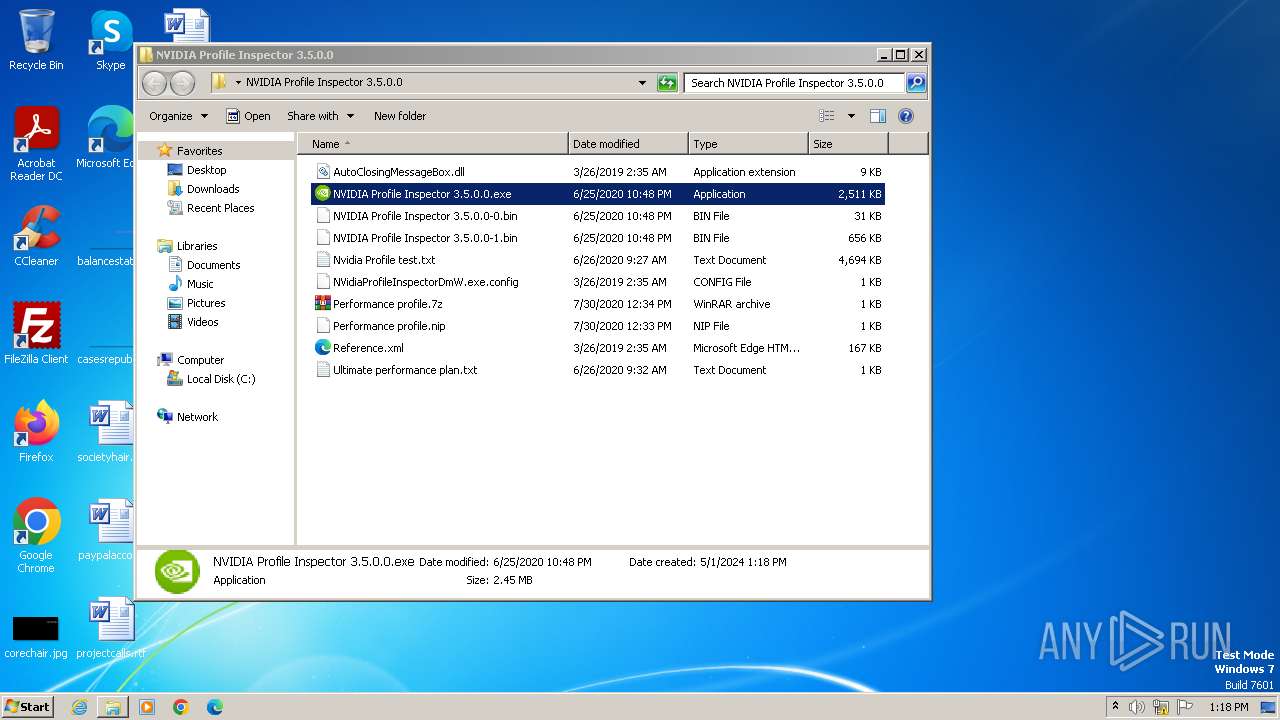Open Internet Explorer from the taskbar
The width and height of the screenshot is (1280, 720).
pos(79,707)
